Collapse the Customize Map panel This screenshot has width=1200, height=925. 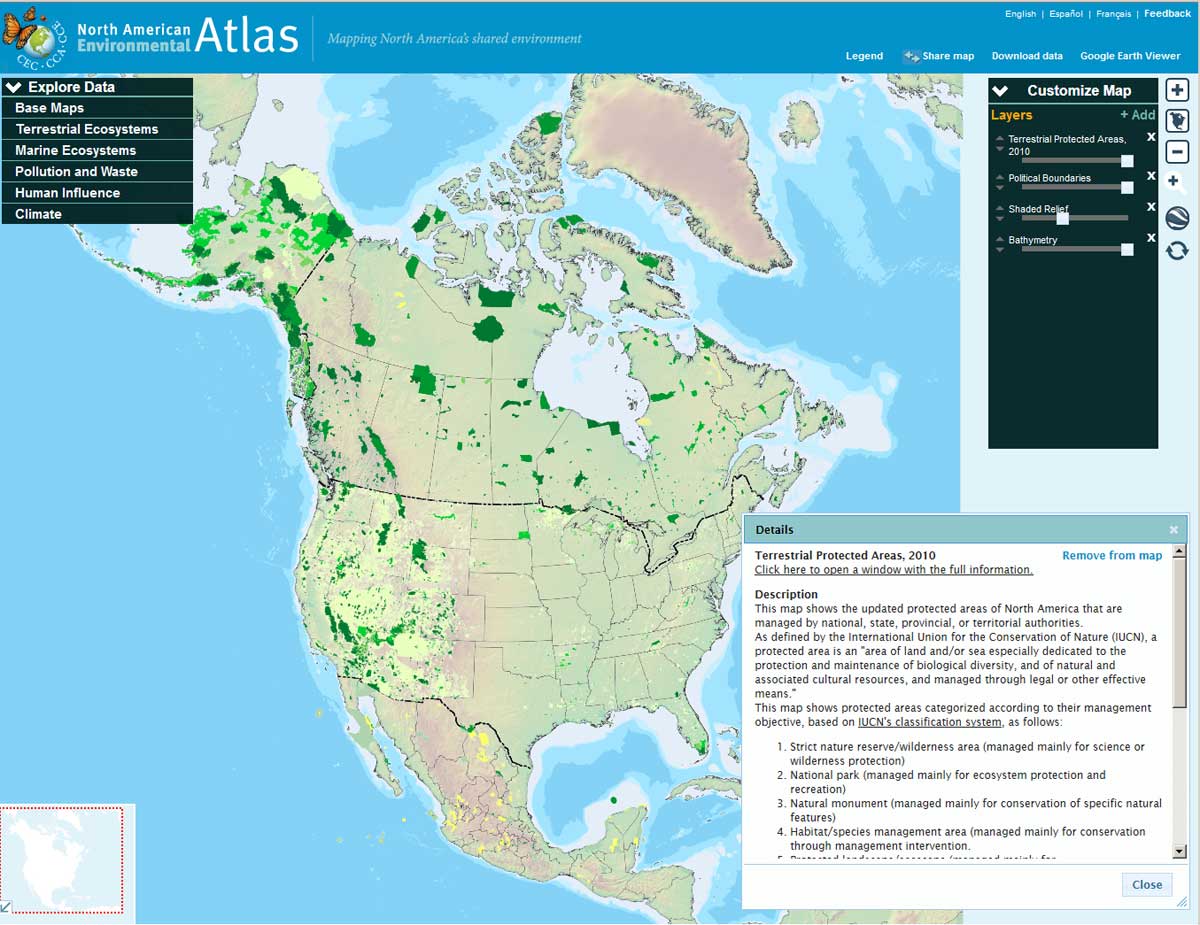click(1000, 91)
